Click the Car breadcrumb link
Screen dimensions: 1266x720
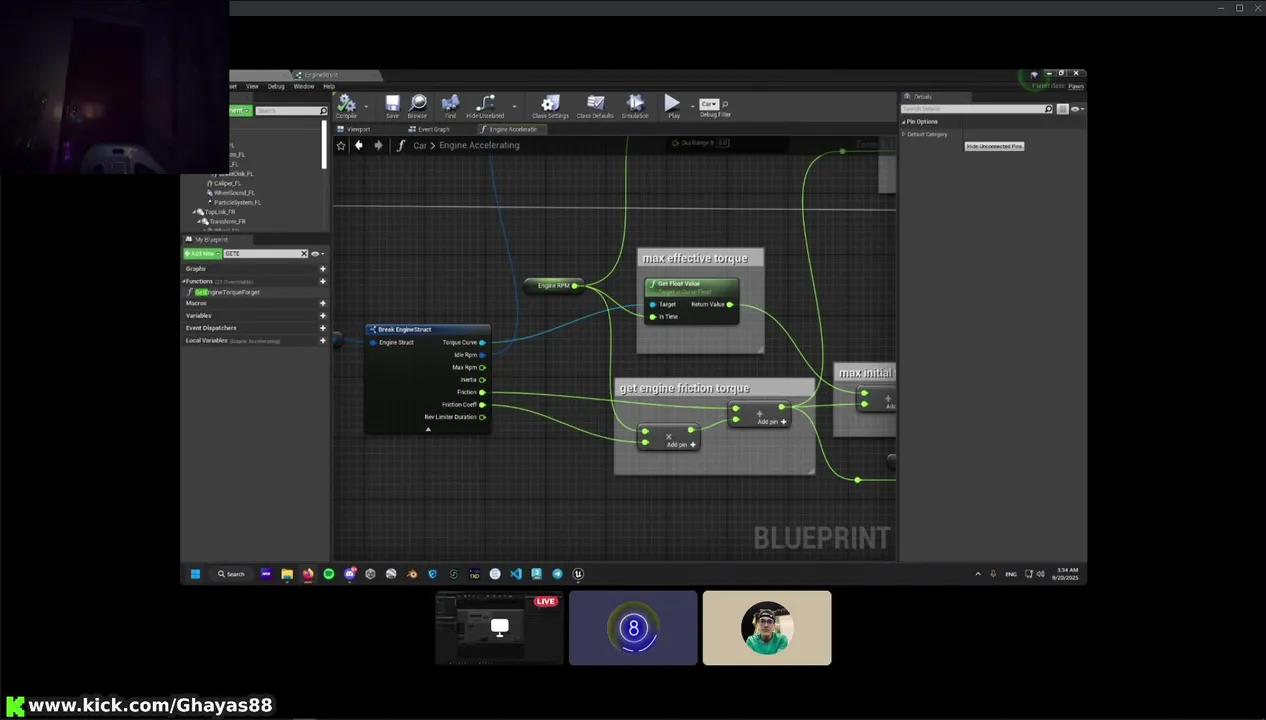click(x=420, y=146)
